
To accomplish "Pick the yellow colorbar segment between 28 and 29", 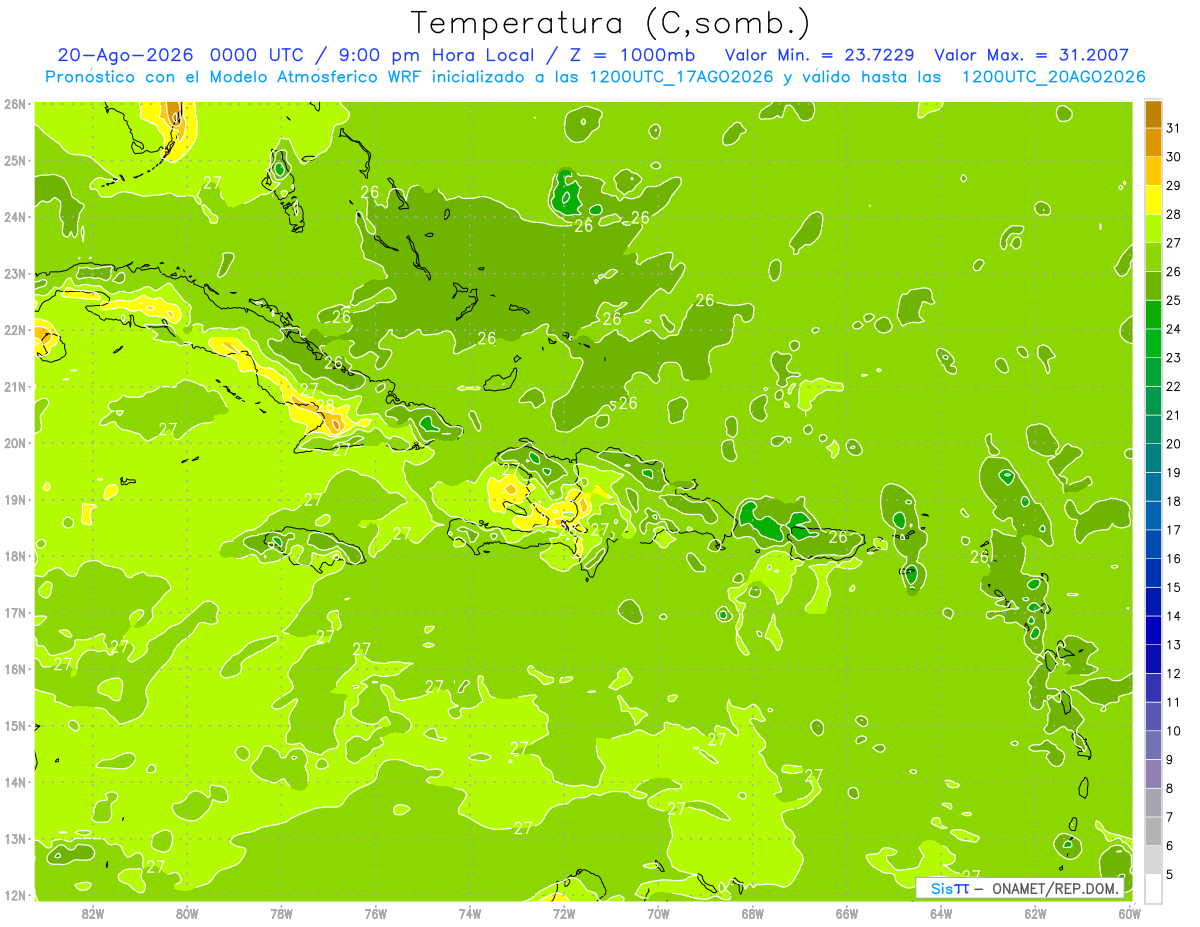I will [1153, 200].
